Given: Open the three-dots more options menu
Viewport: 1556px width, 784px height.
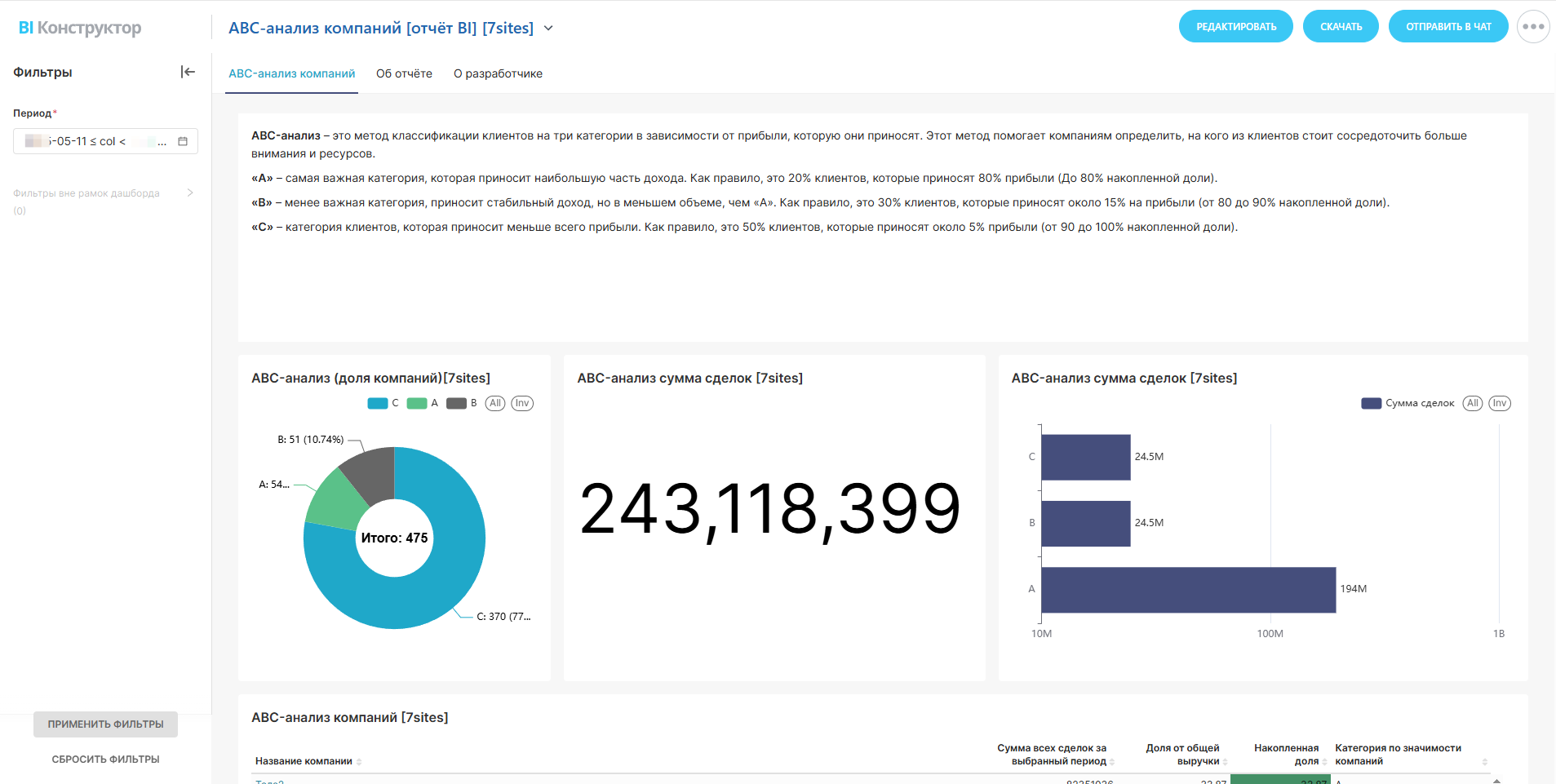Looking at the screenshot, I should [x=1532, y=27].
